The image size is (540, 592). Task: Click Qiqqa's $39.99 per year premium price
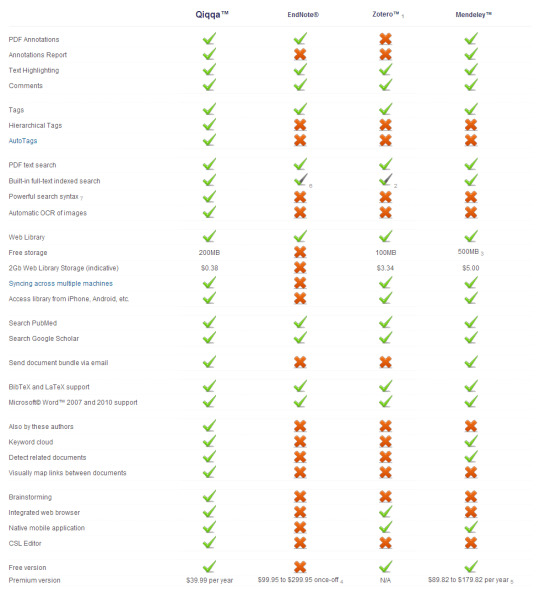[209, 580]
